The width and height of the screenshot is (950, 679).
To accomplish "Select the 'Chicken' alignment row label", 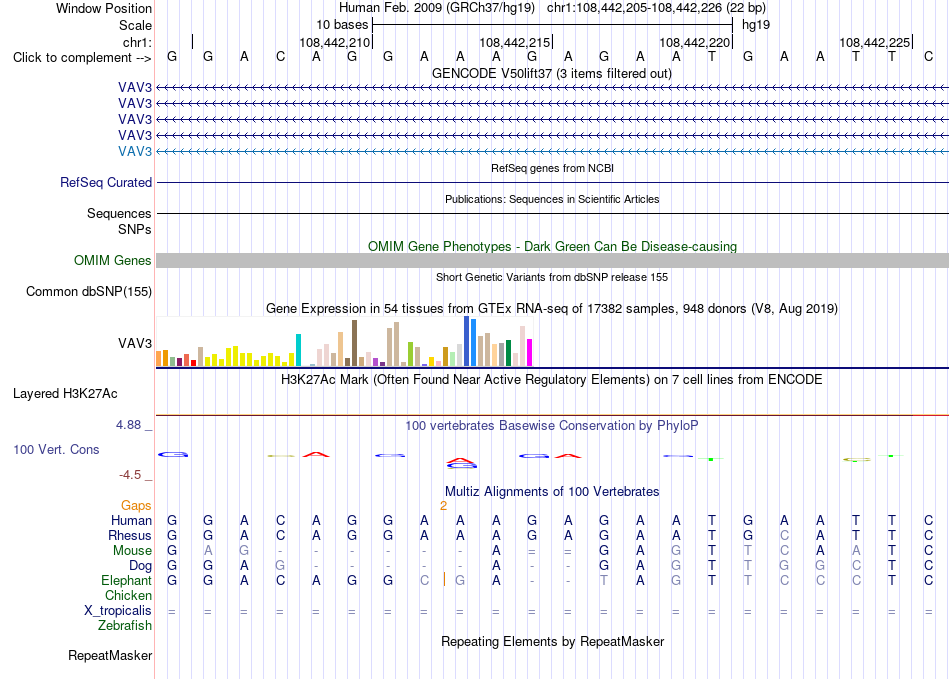I will point(128,595).
